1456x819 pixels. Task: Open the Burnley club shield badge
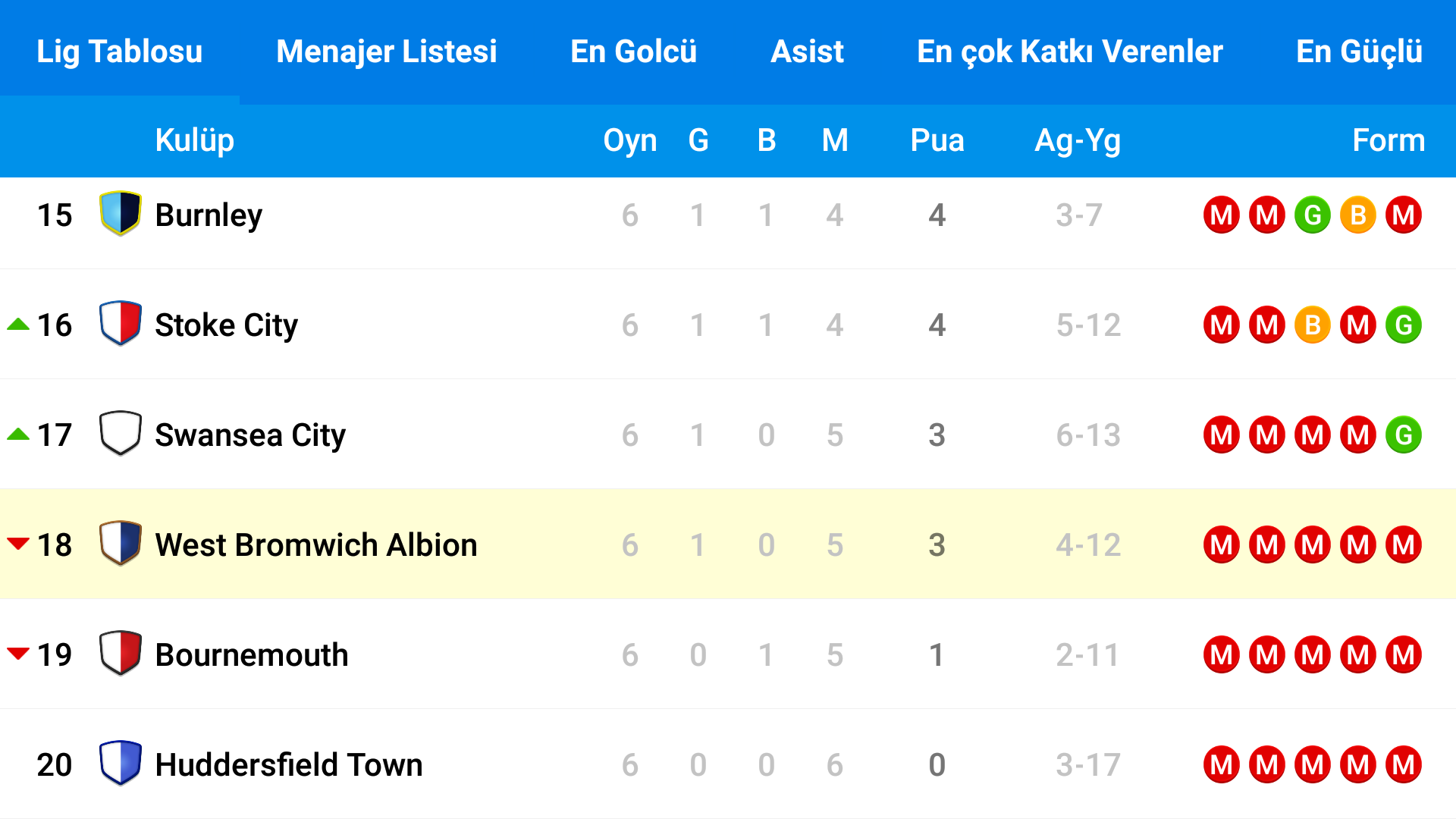pyautogui.click(x=120, y=214)
